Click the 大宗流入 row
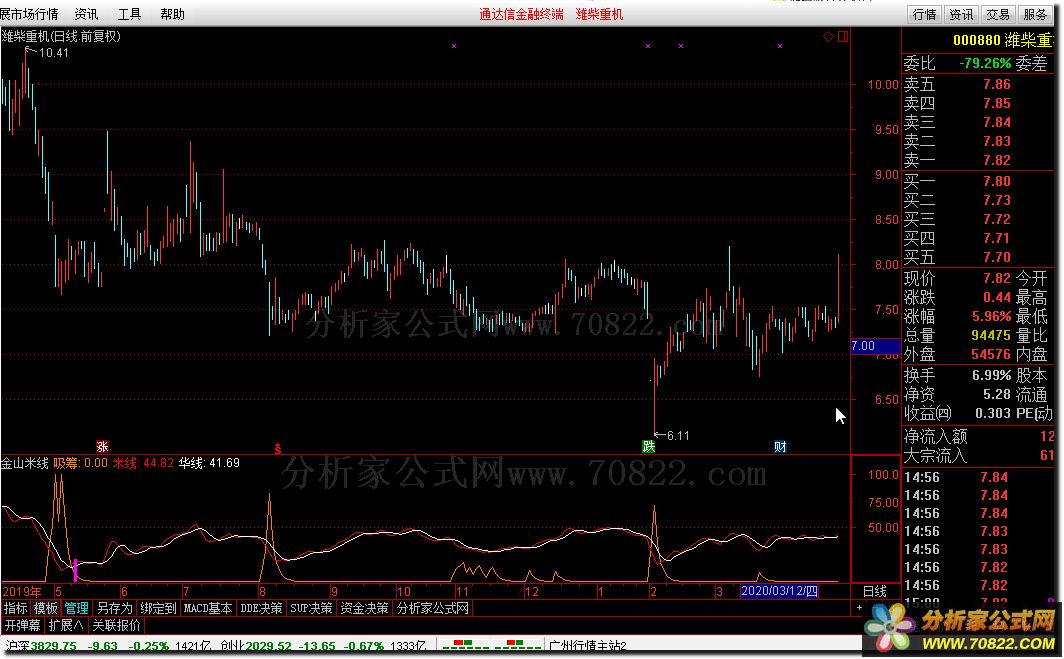1064x659 pixels. [x=979, y=455]
